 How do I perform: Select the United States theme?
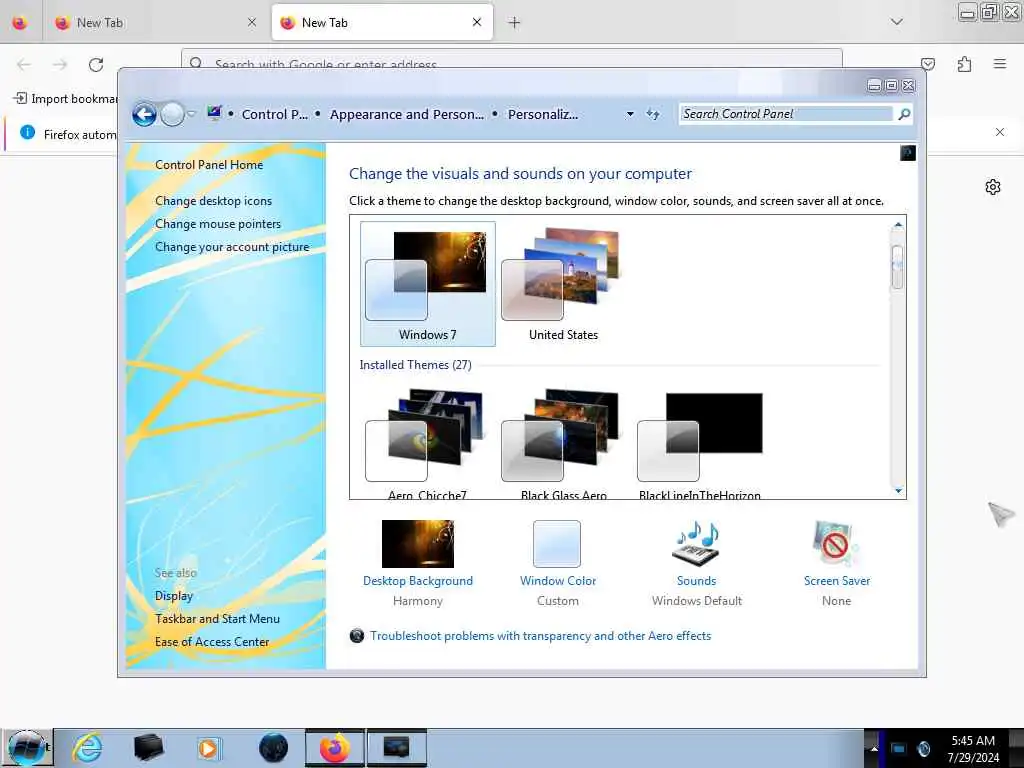tap(563, 283)
